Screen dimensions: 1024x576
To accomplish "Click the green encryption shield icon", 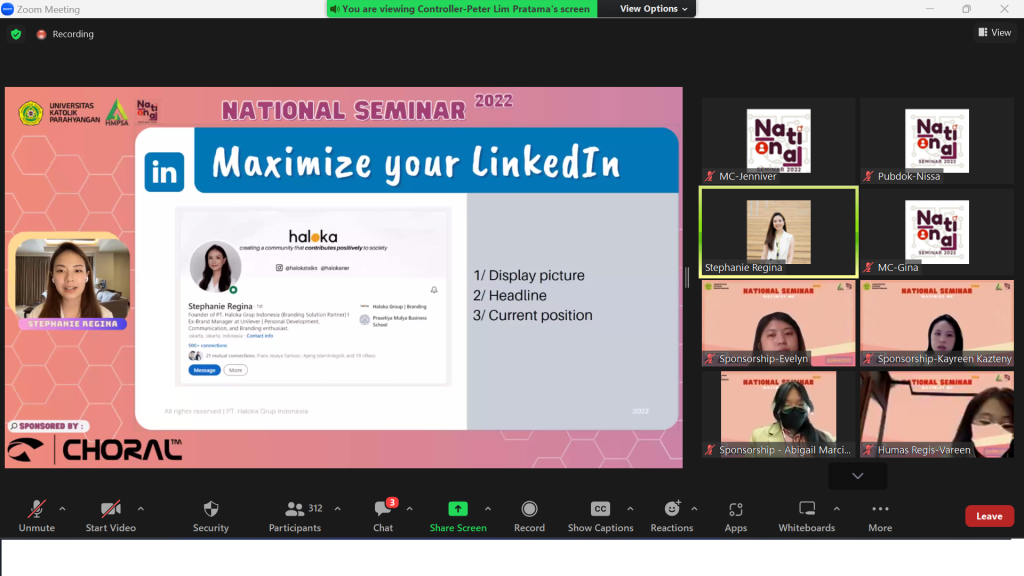I will (x=16, y=34).
